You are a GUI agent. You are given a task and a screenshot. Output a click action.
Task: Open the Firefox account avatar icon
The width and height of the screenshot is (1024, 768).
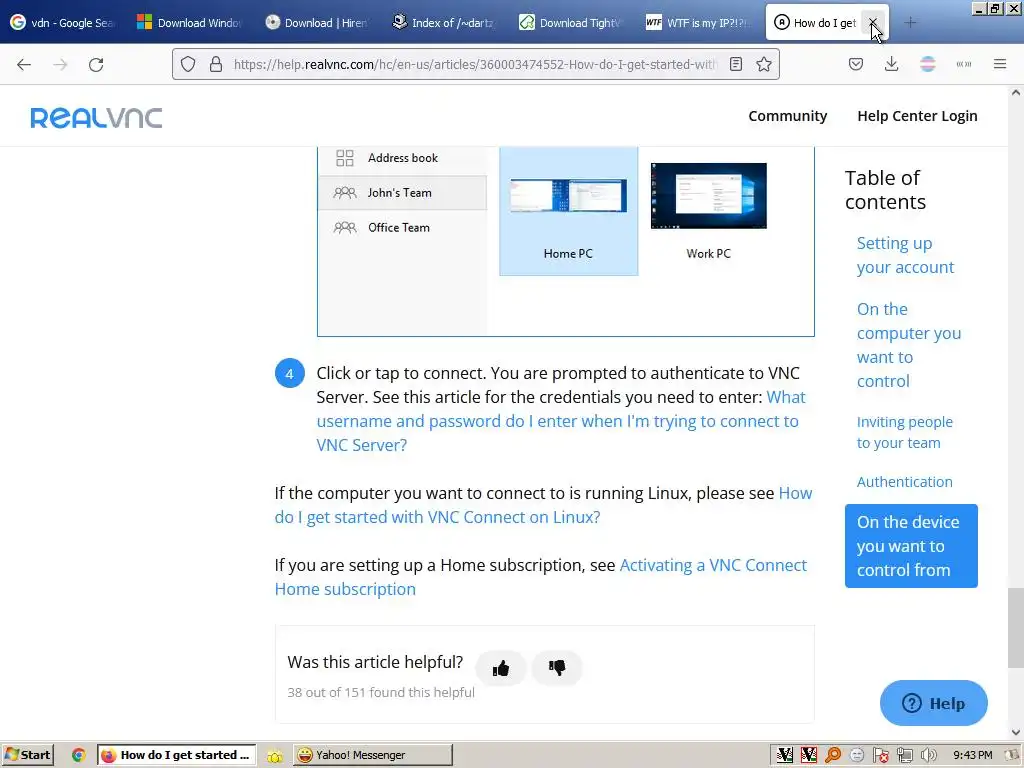(x=928, y=64)
